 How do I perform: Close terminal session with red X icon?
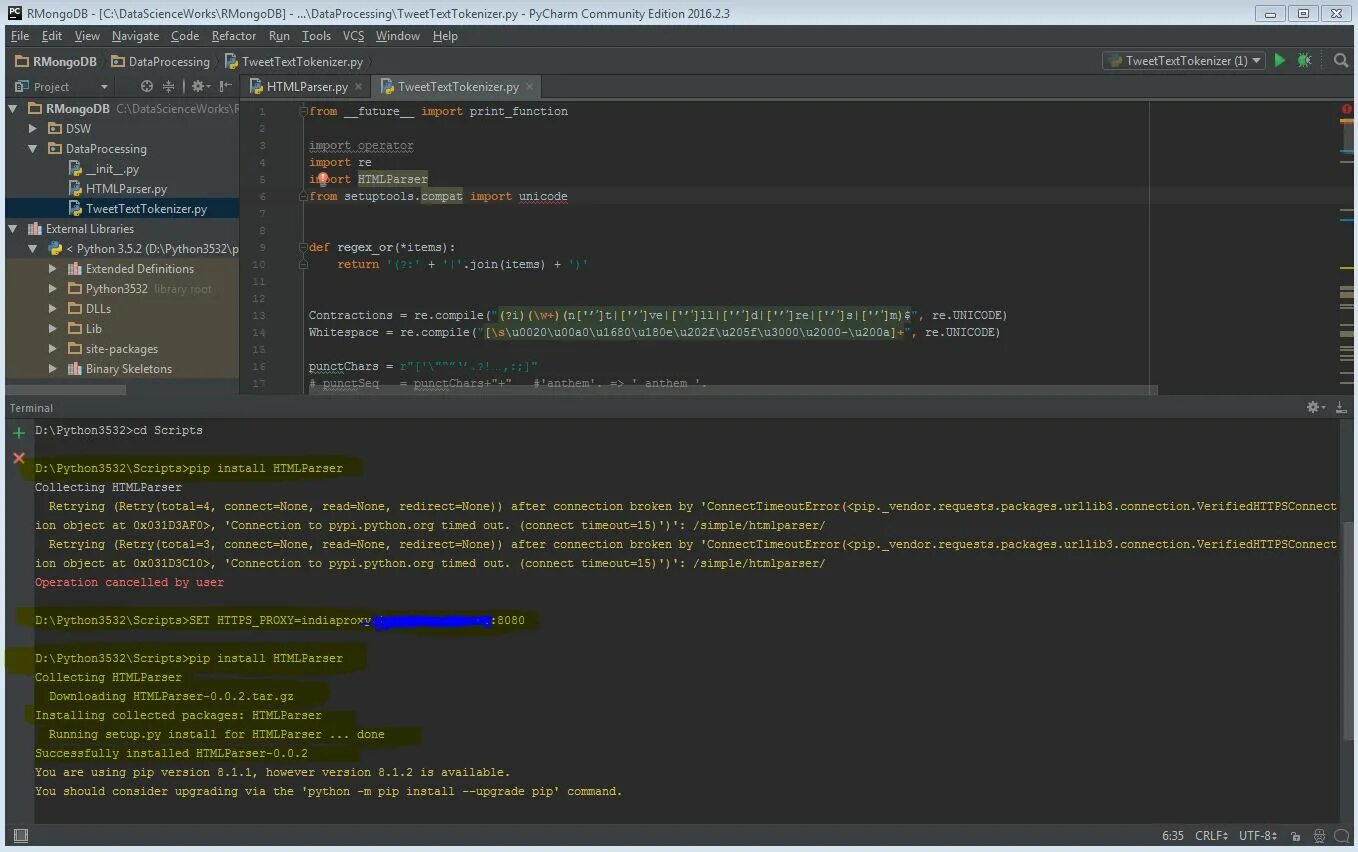coord(18,458)
